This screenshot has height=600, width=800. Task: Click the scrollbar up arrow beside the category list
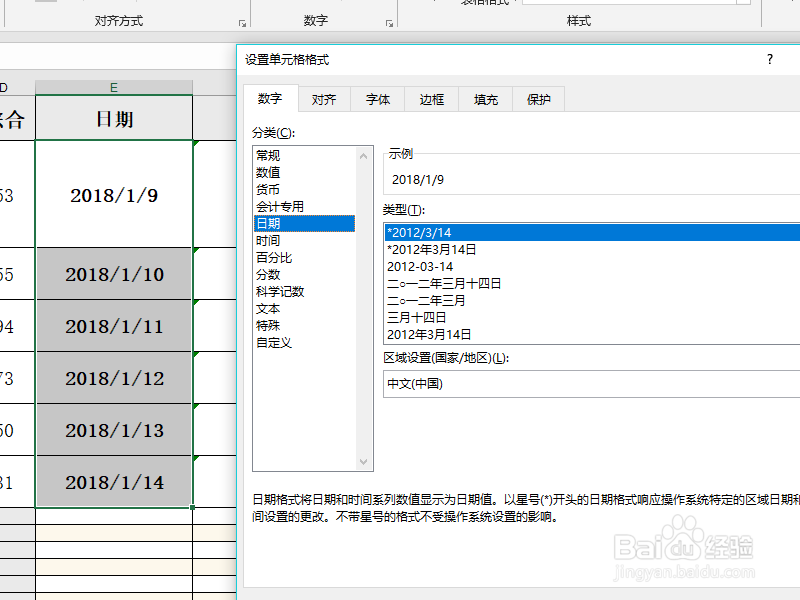point(363,156)
